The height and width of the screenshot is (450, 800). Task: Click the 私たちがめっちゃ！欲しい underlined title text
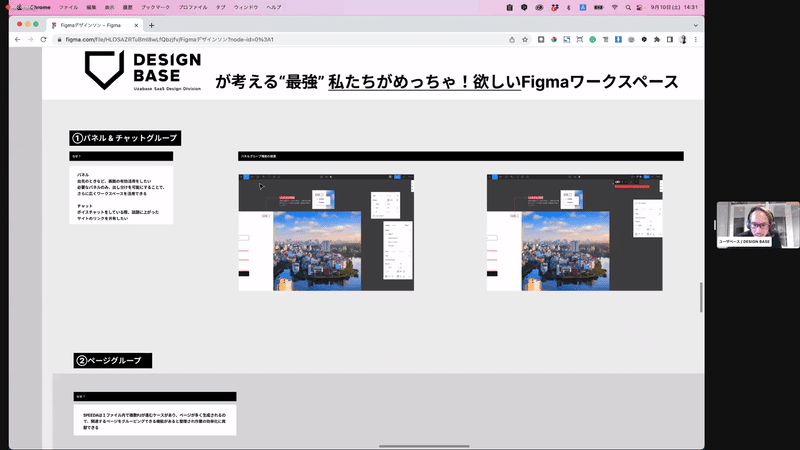(424, 82)
